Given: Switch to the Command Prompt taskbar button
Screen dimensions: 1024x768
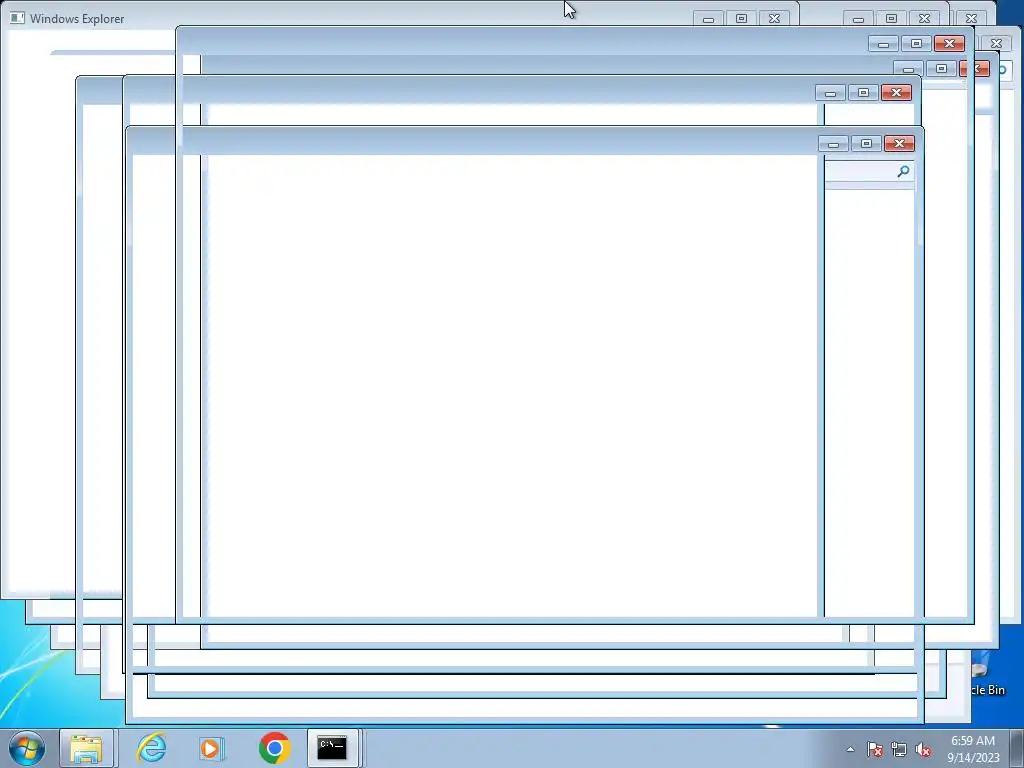Looking at the screenshot, I should click(x=332, y=748).
